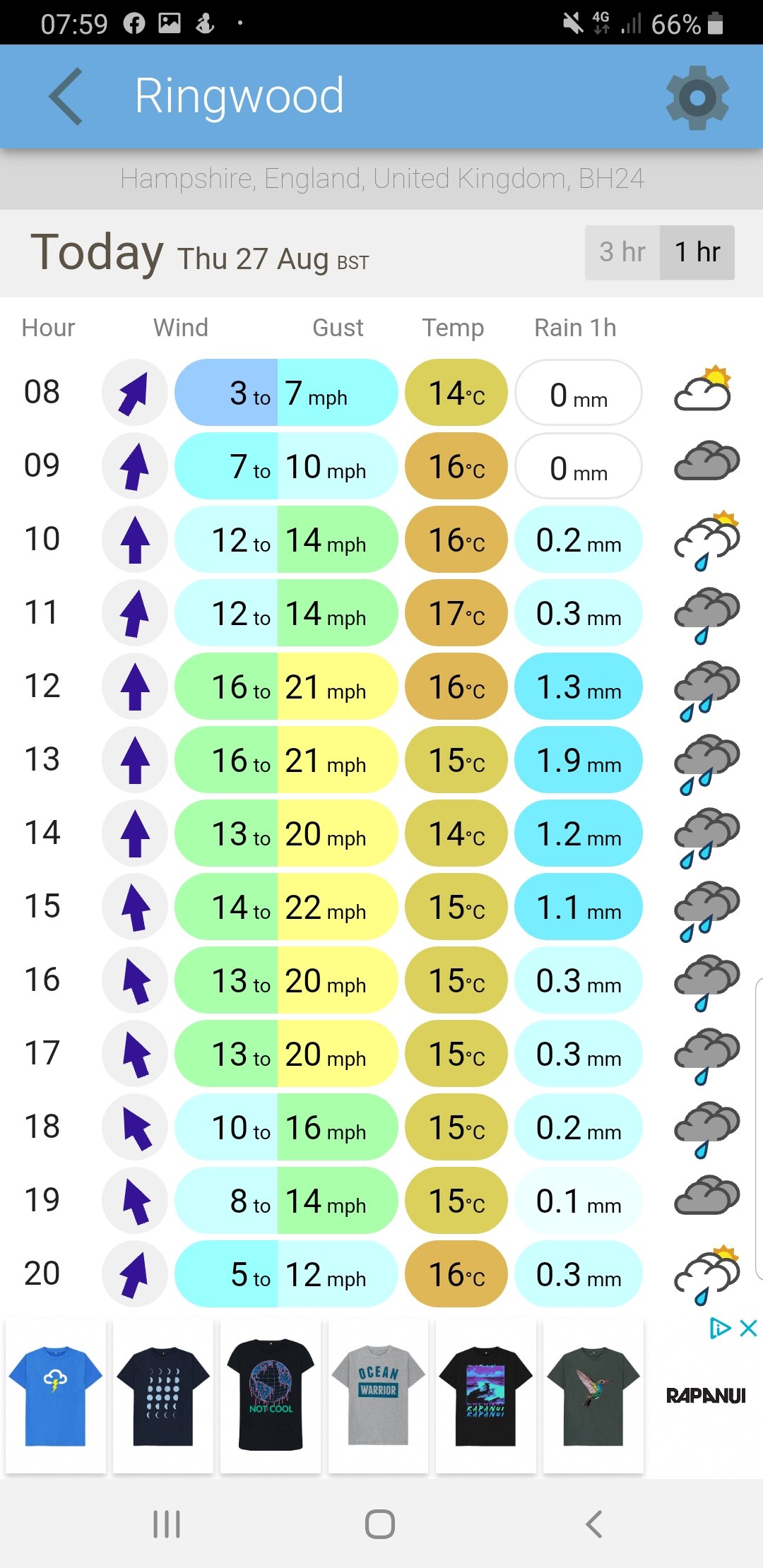Tap the wind direction arrow for hour 18
The width and height of the screenshot is (763, 1568).
click(x=134, y=1127)
